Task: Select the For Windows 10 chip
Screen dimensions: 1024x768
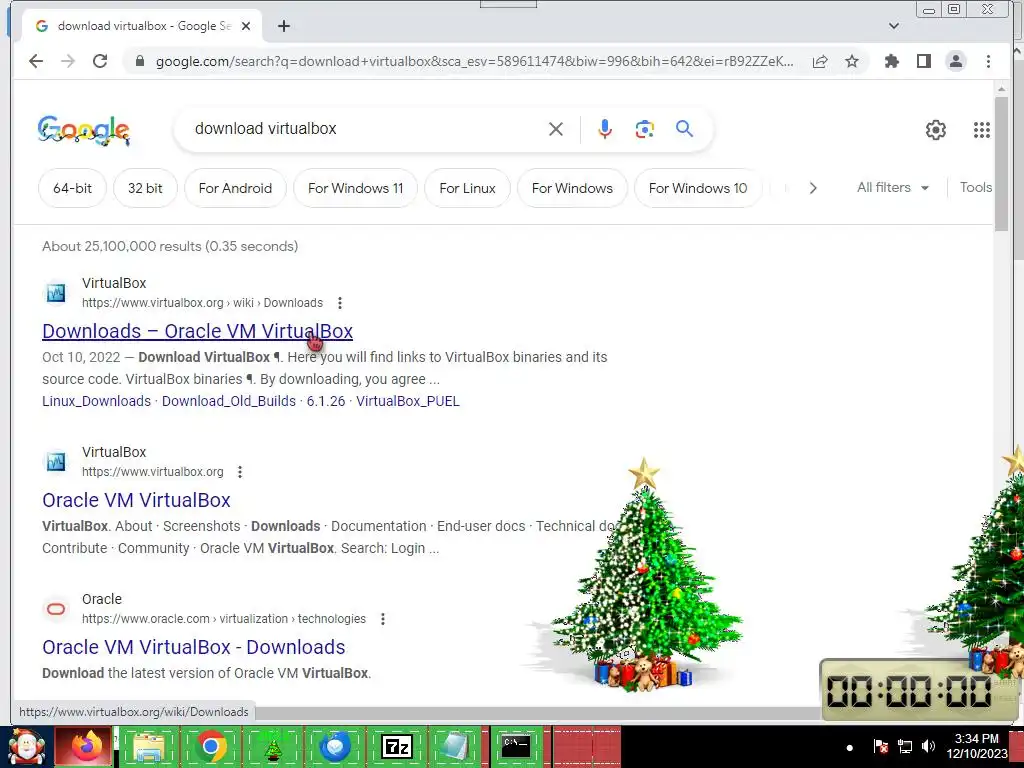Action: click(697, 188)
